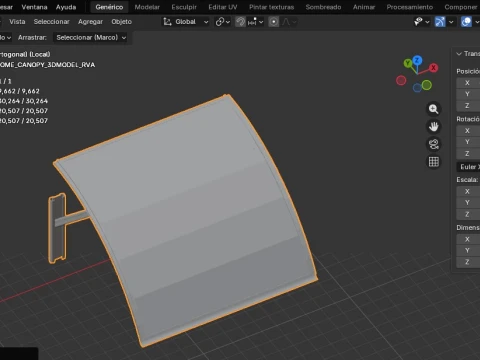The image size is (480, 360).
Task: Switch to the Modelar workspace tab
Action: pyautogui.click(x=147, y=7)
